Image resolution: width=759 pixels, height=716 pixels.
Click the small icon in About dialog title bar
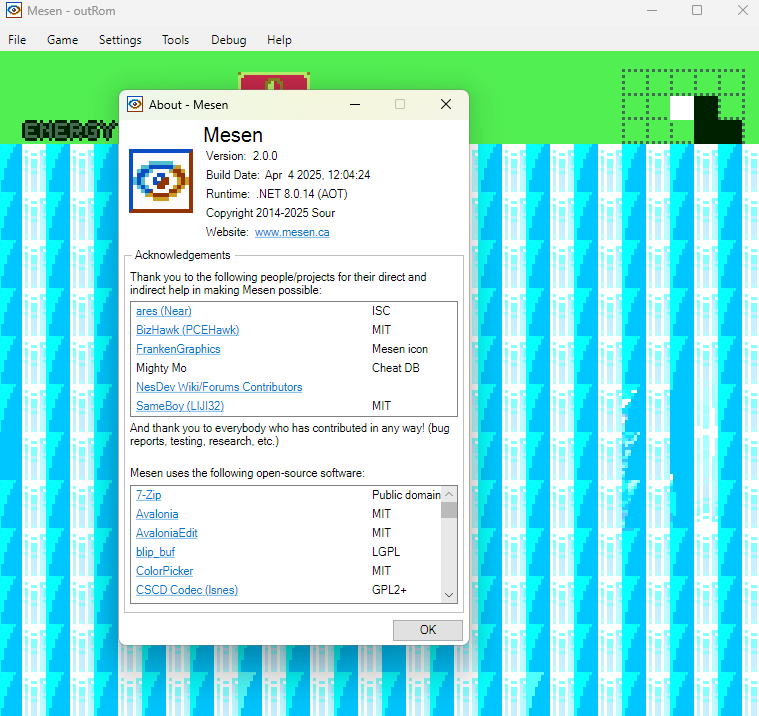(x=135, y=104)
